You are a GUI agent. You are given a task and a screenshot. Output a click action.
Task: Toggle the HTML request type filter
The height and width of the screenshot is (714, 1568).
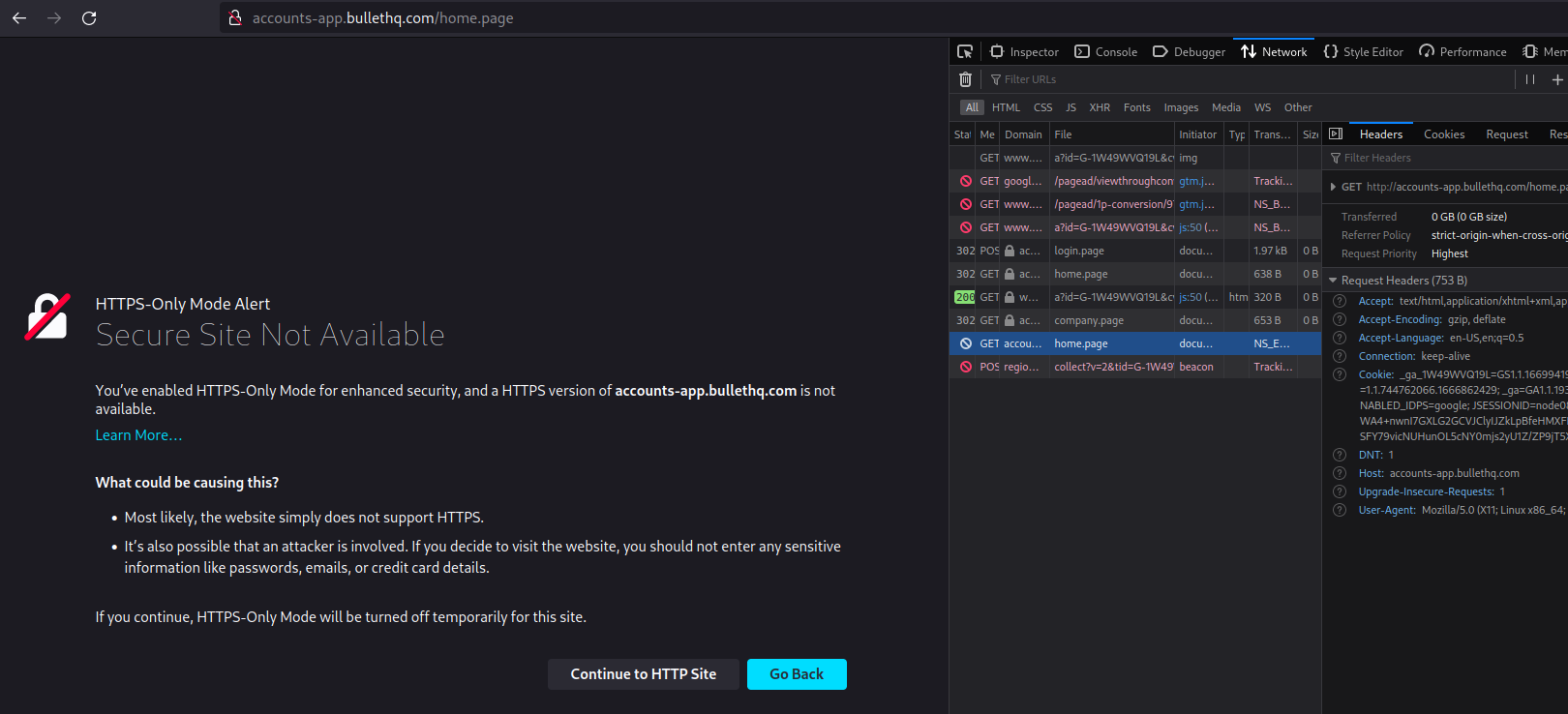pos(1006,107)
